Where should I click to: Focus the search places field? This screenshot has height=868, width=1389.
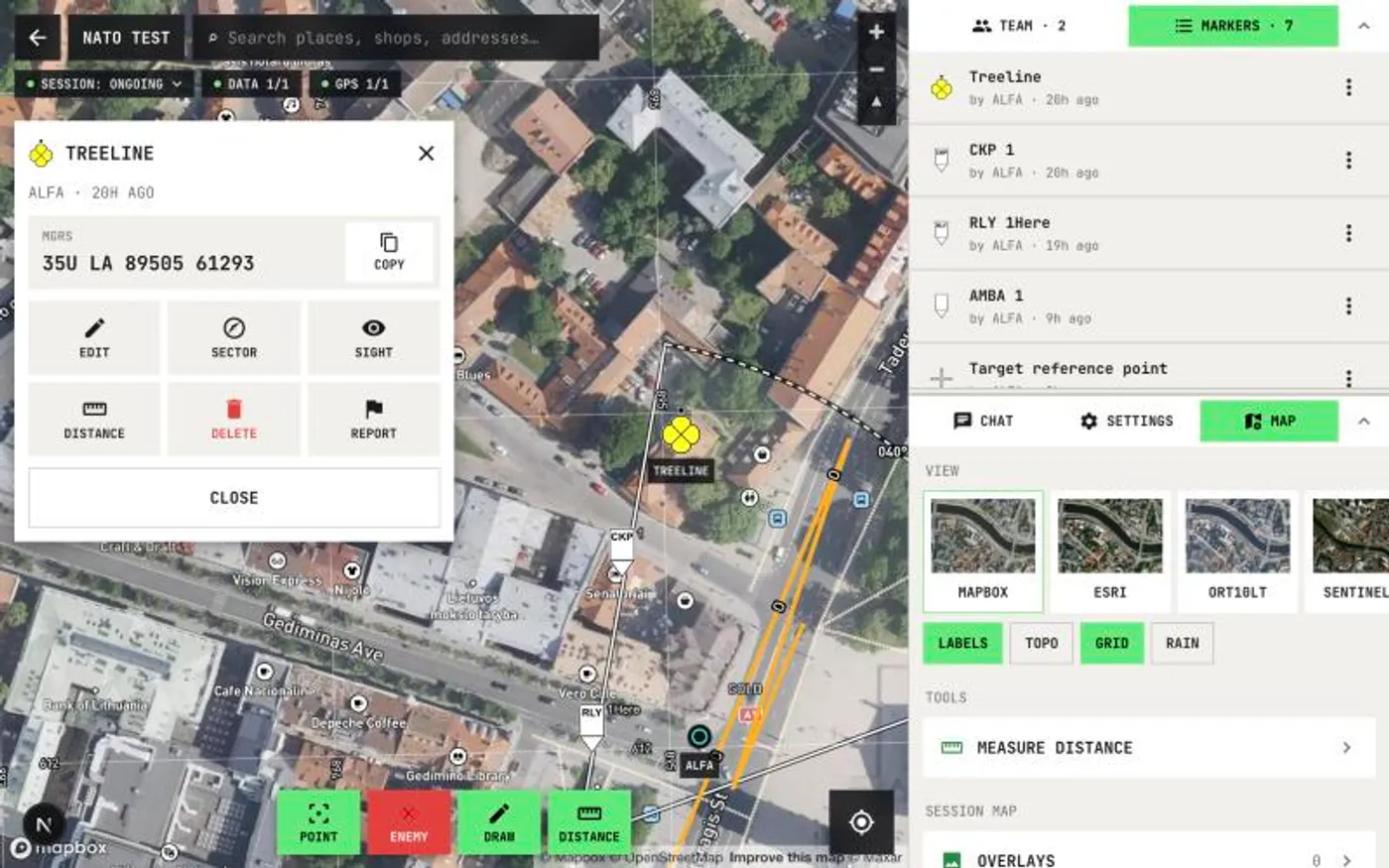(x=396, y=38)
